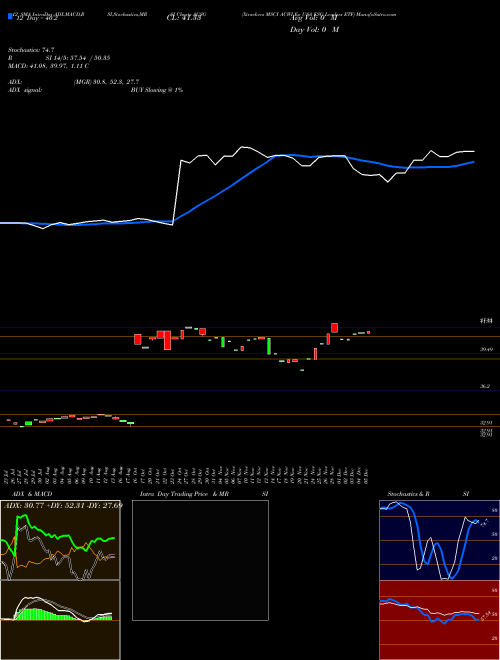
Task: Click the 'Day Vol: 0 M' label
Action: click(314, 30)
